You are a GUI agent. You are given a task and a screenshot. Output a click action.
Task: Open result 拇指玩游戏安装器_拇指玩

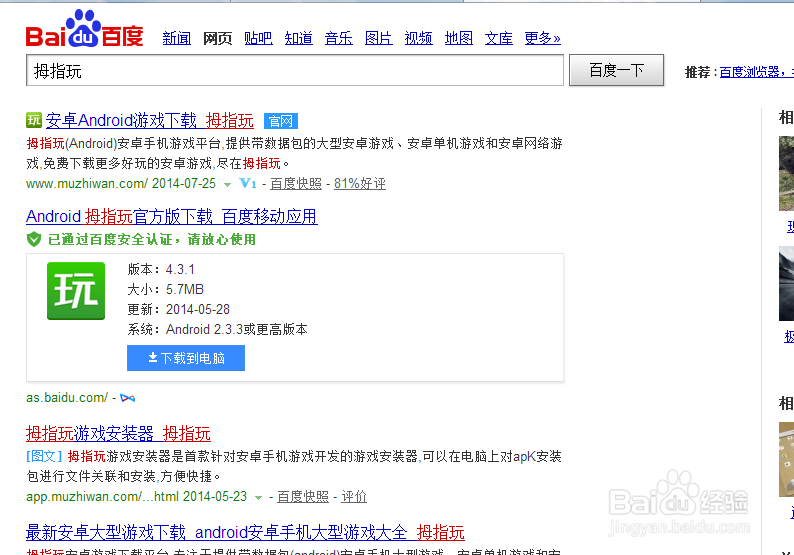118,433
